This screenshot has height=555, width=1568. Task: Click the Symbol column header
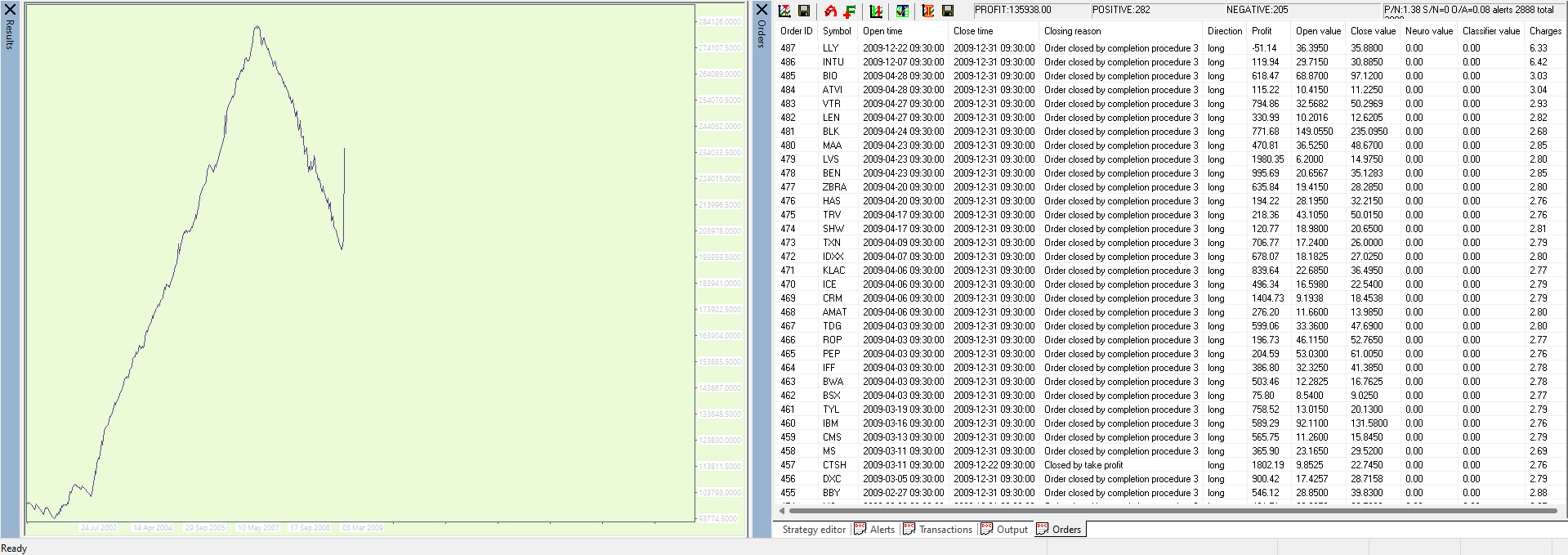[837, 31]
